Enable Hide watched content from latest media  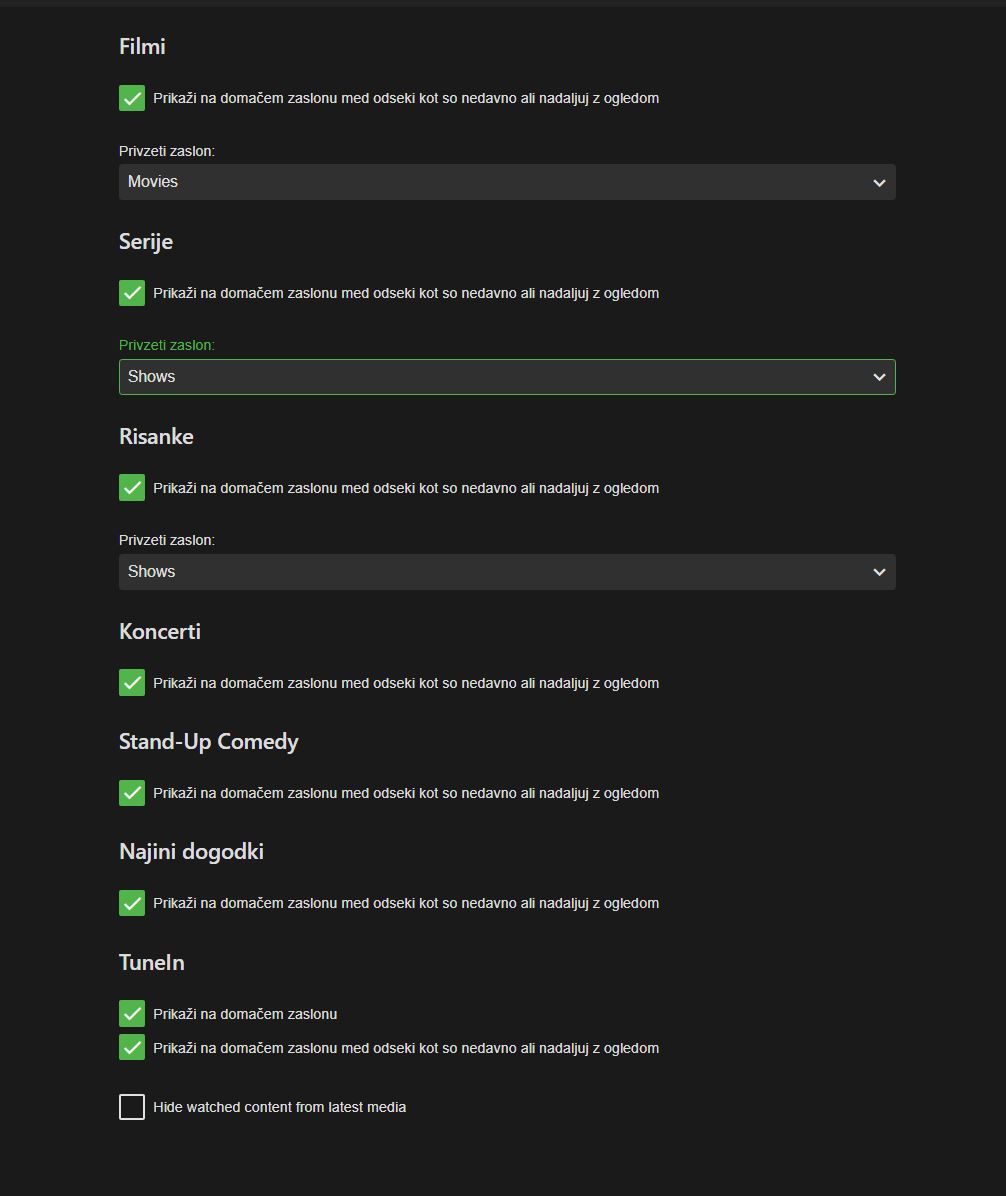132,1107
